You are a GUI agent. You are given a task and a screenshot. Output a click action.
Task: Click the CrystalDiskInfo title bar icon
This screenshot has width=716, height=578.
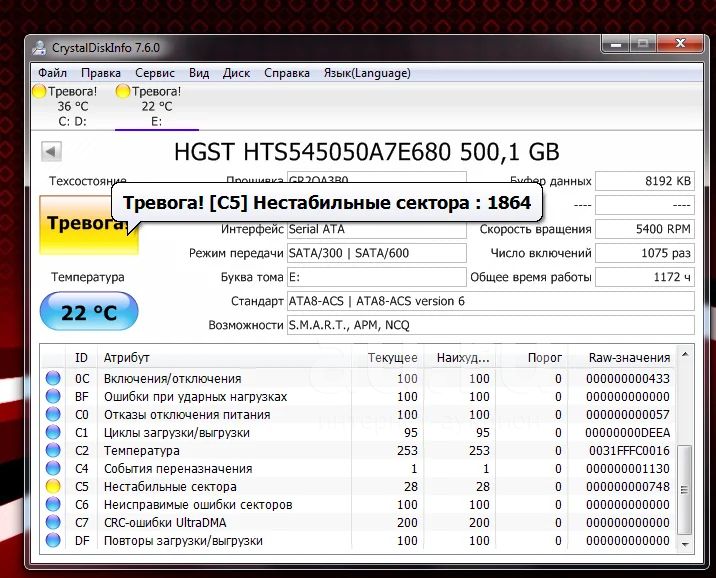pyautogui.click(x=40, y=47)
